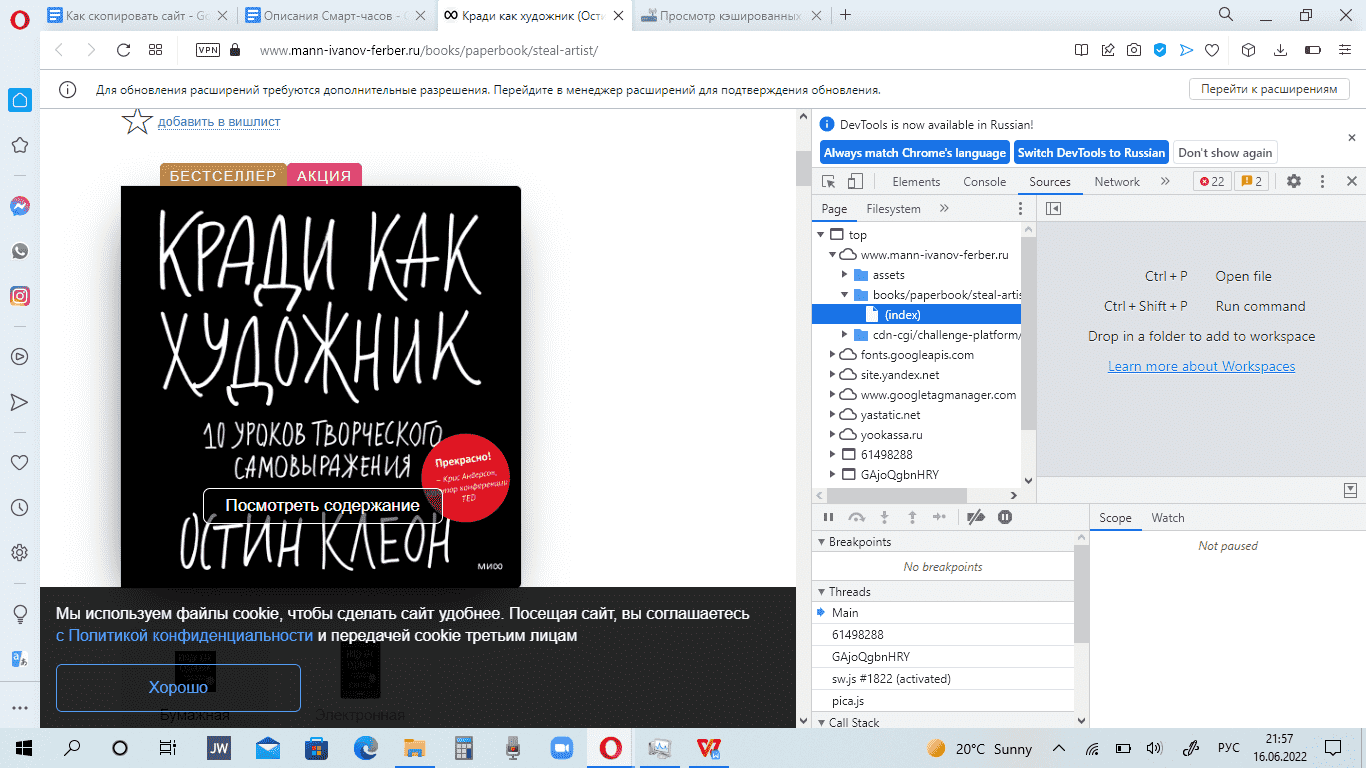Switch to the Elements tab
Viewport: 1366px width, 768px height.
click(916, 181)
